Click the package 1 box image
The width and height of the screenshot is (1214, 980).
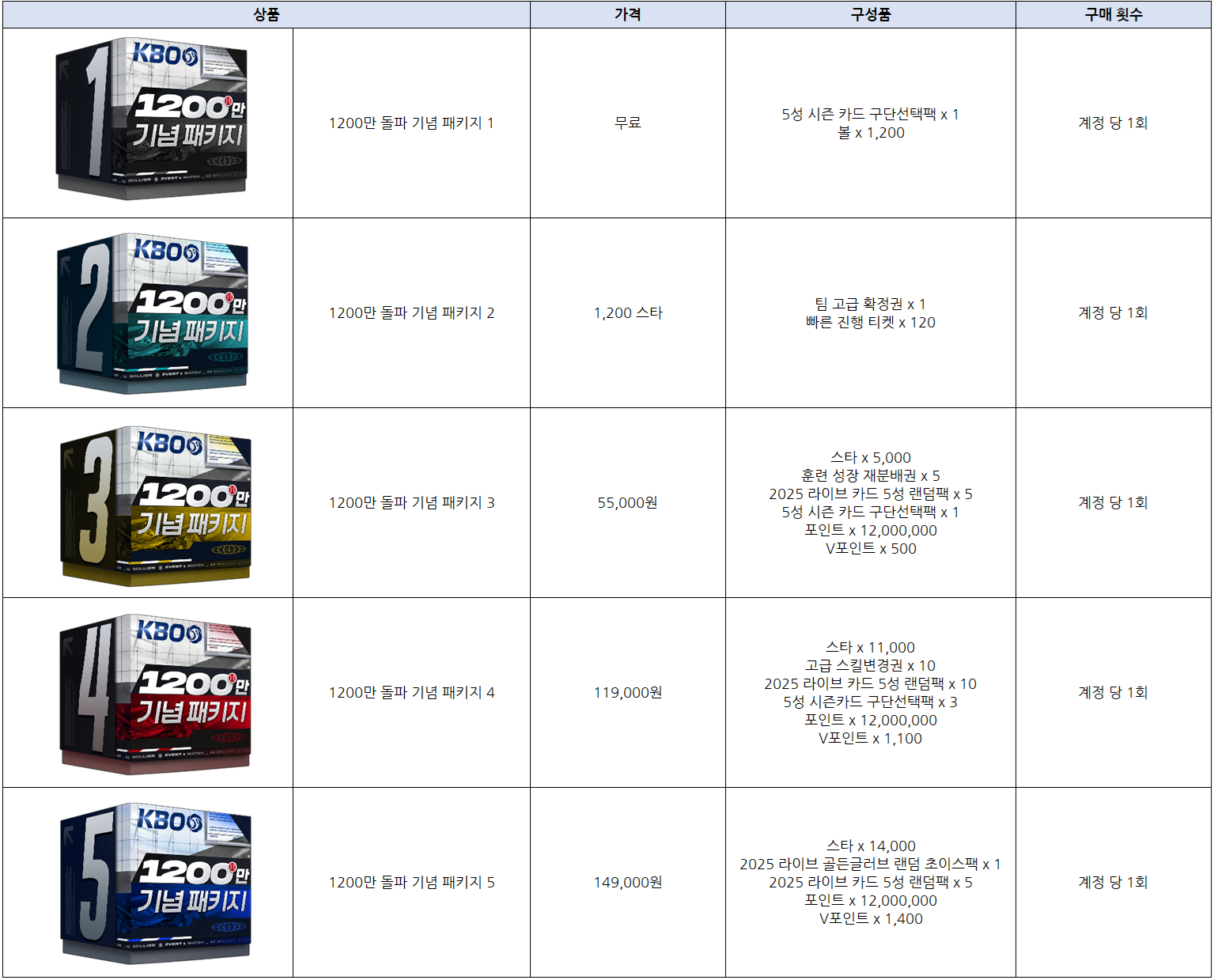pyautogui.click(x=152, y=119)
